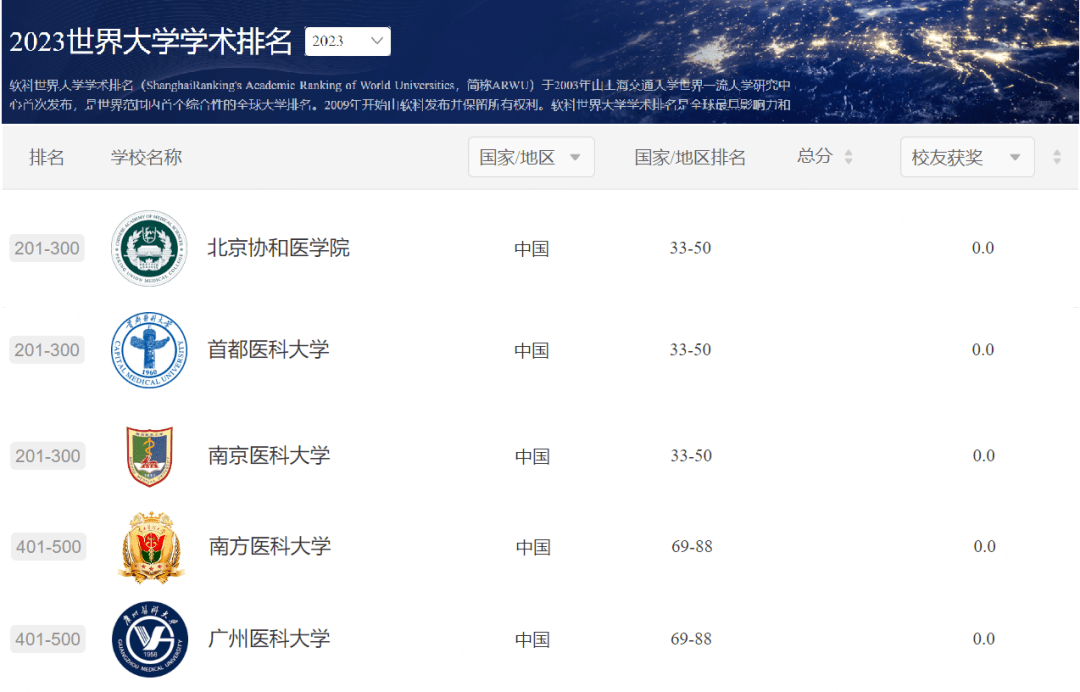The image size is (1080, 692).
Task: Click the Southern Medical University emblem
Action: coord(151,547)
